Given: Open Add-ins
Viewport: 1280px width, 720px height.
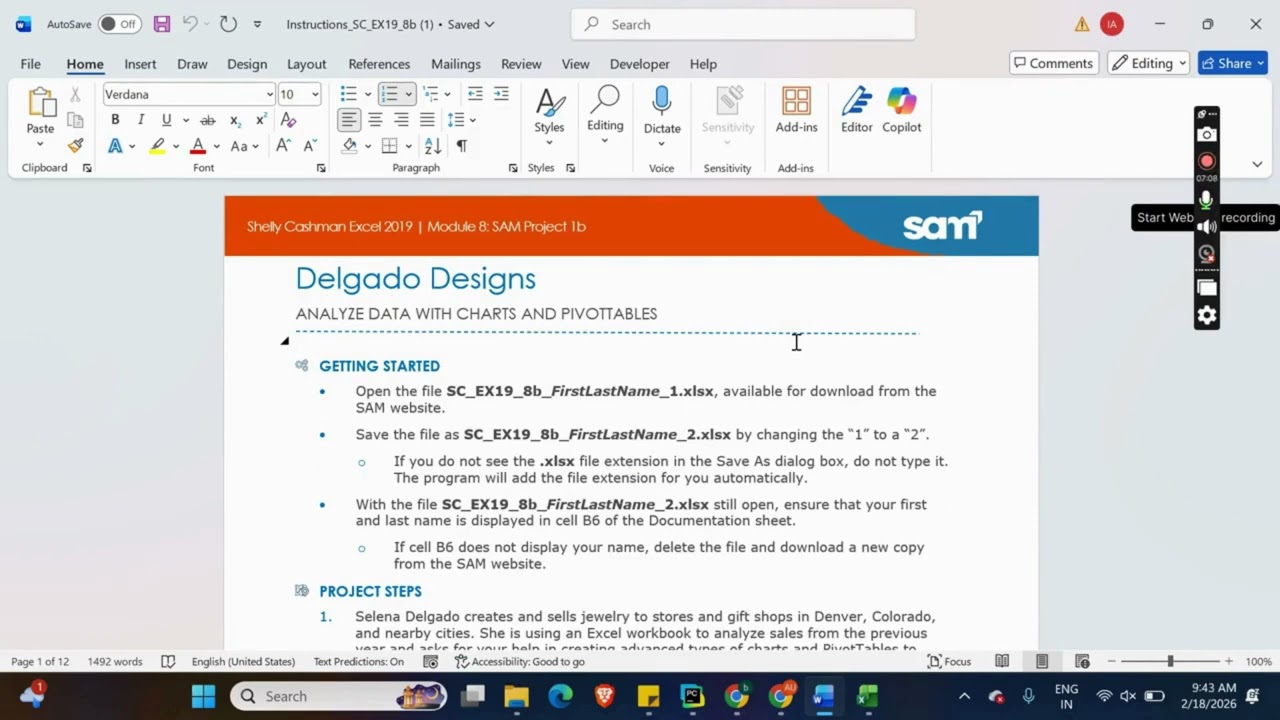Looking at the screenshot, I should (x=796, y=110).
